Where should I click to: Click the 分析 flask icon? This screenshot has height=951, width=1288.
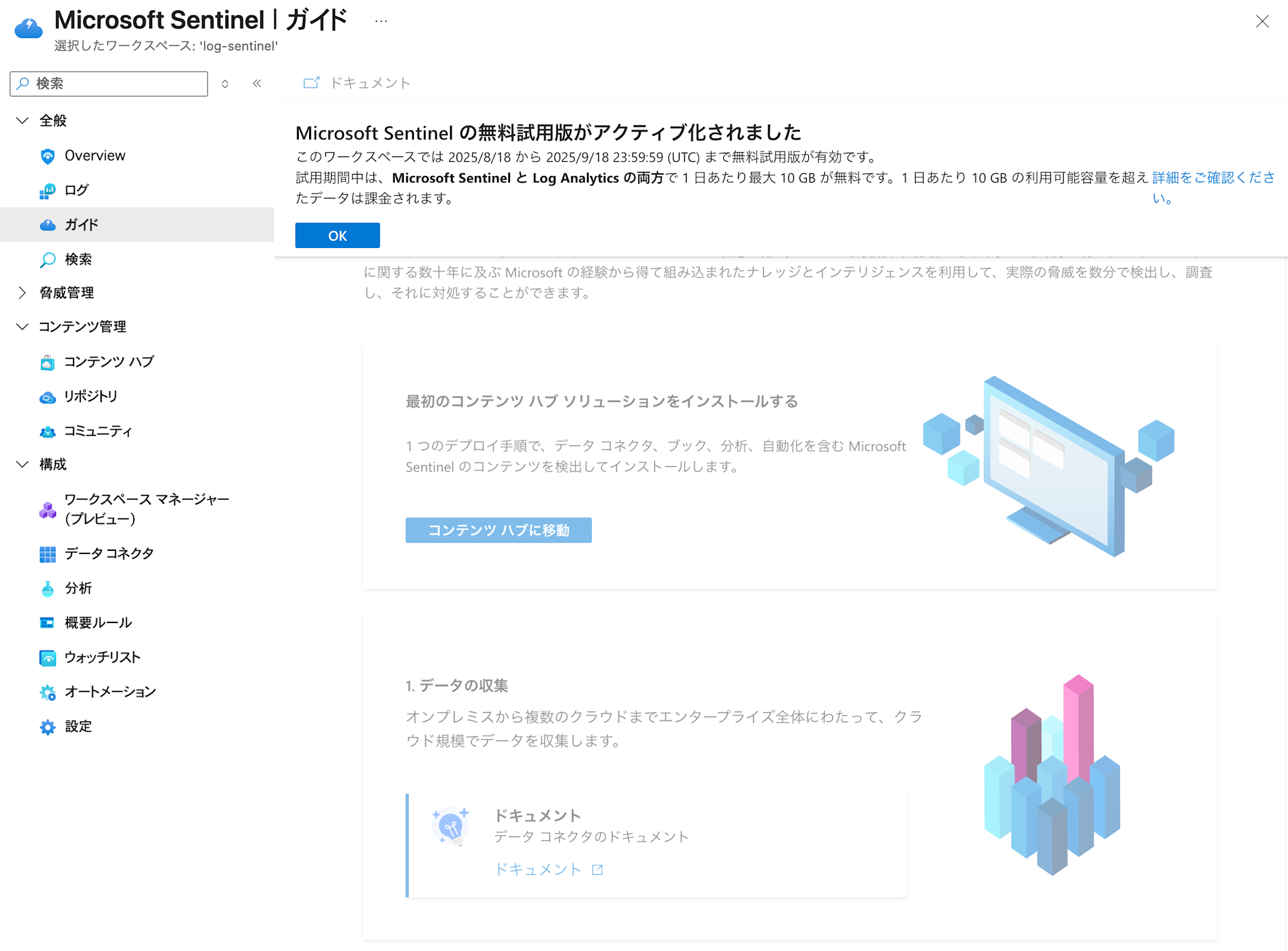(48, 588)
